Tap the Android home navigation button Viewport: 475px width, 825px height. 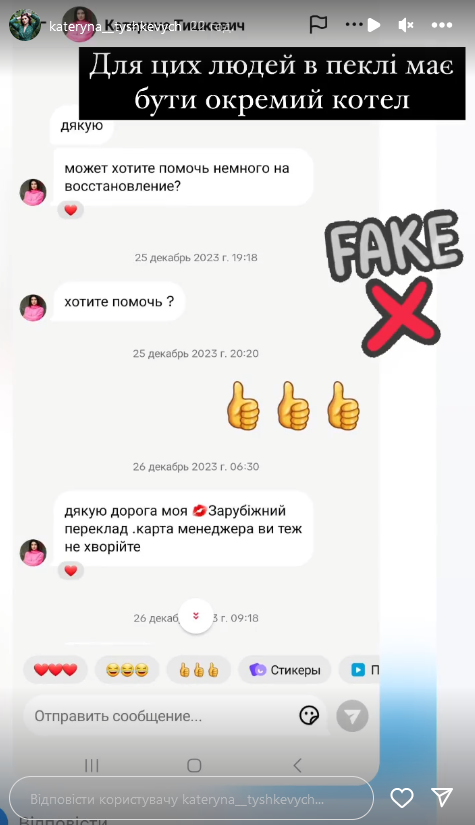click(194, 765)
